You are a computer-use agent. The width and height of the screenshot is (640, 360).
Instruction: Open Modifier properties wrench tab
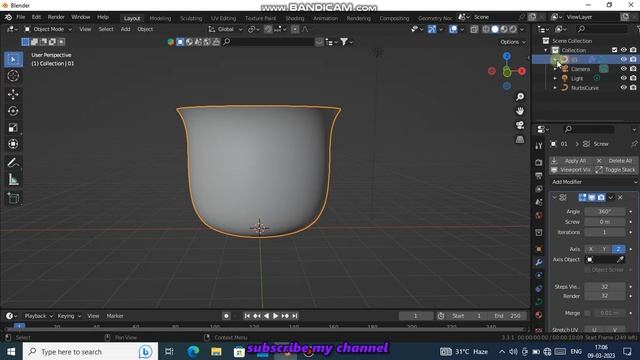click(539, 262)
